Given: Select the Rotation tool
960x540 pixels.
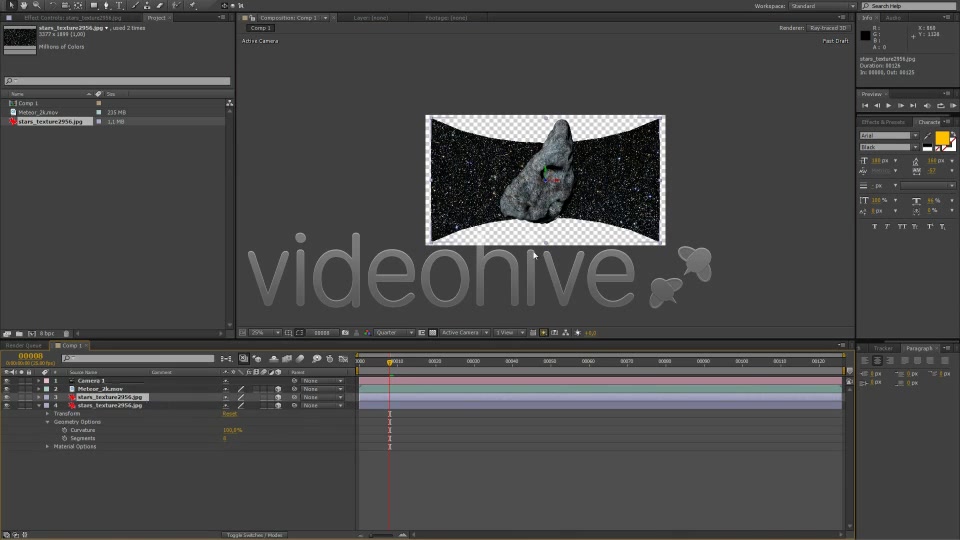Looking at the screenshot, I should (53, 6).
